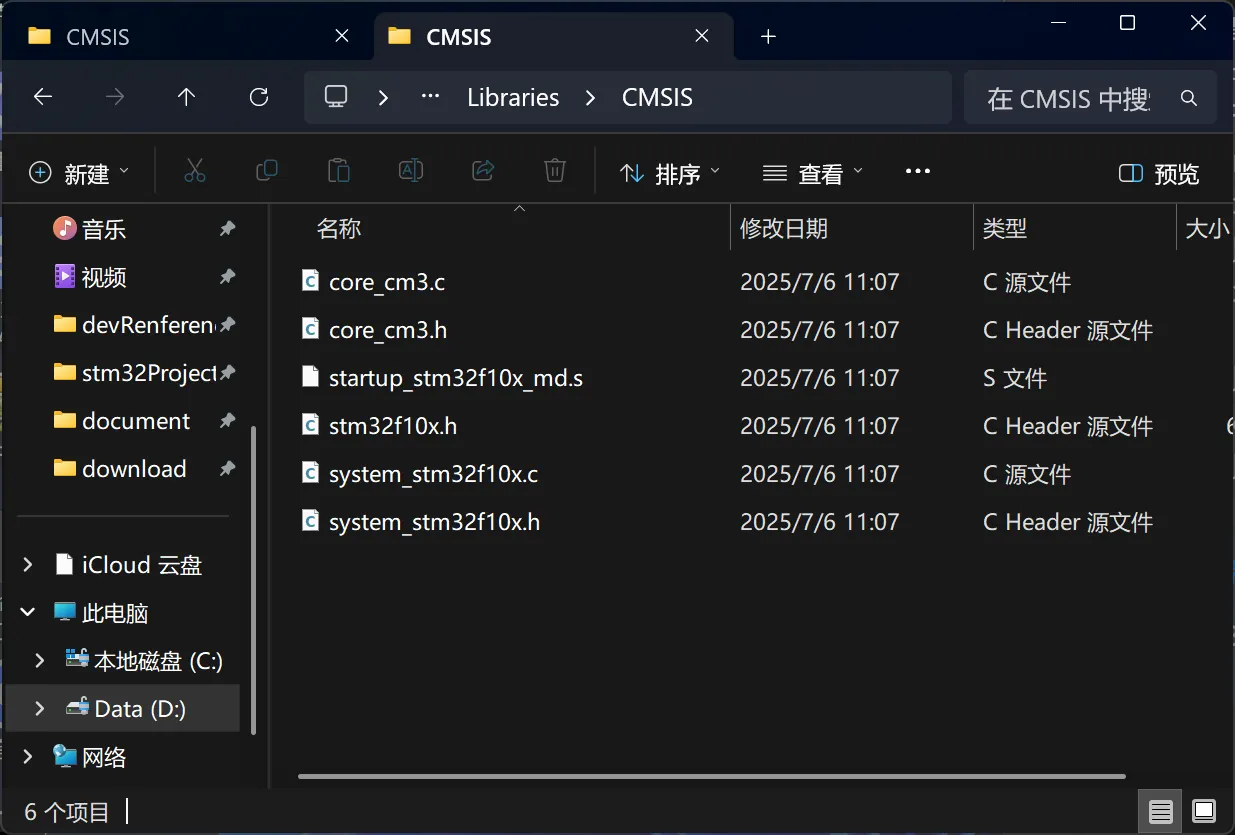This screenshot has height=835, width=1235.
Task: Expand the 本地磁盘 (C:) drive node
Action: 40,661
